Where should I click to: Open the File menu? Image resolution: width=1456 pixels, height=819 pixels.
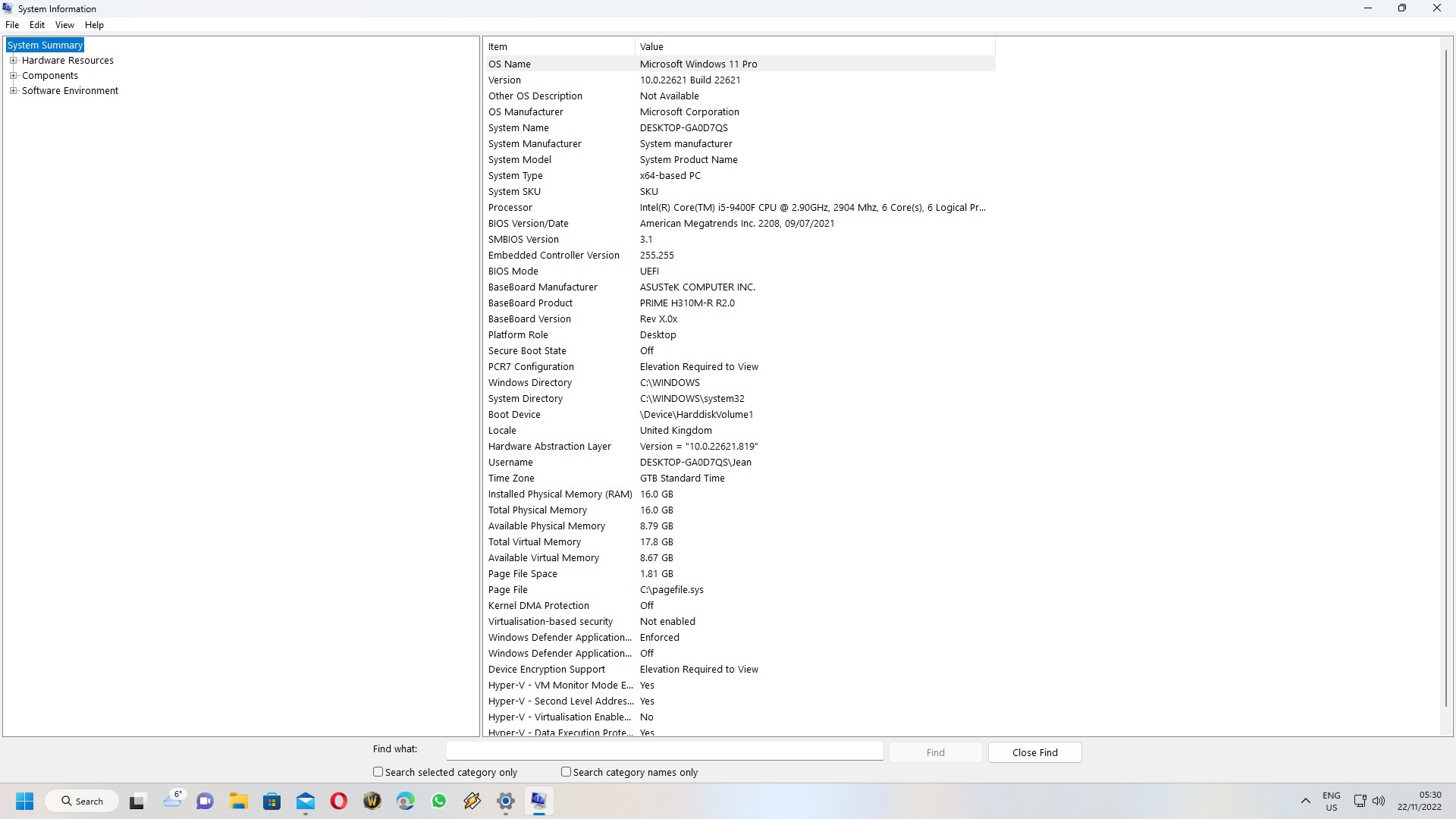coord(12,25)
